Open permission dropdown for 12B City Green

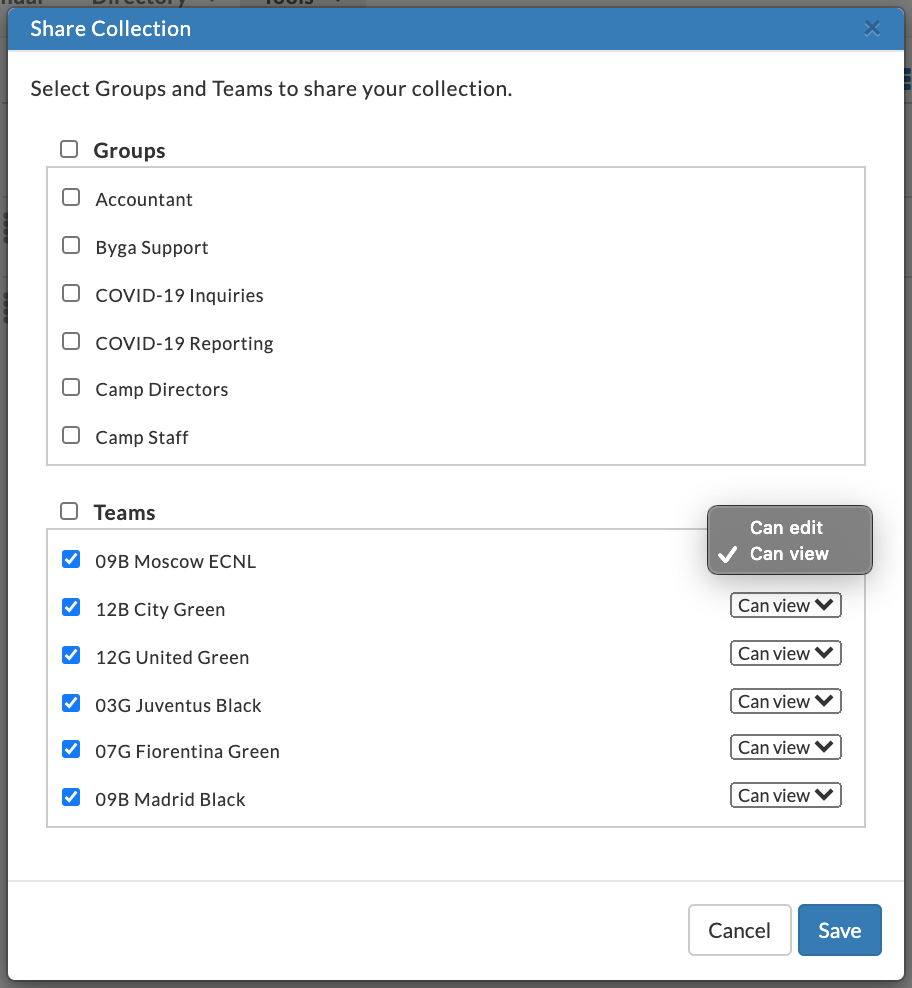(785, 606)
